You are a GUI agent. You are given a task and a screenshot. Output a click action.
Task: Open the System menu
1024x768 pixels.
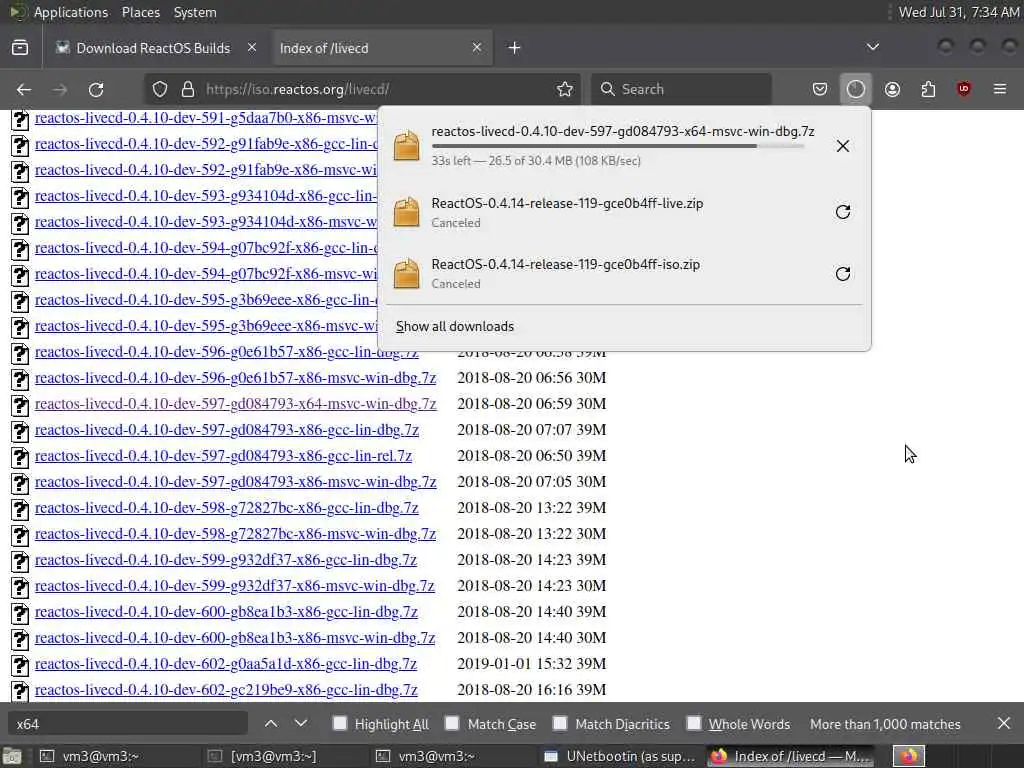click(195, 12)
